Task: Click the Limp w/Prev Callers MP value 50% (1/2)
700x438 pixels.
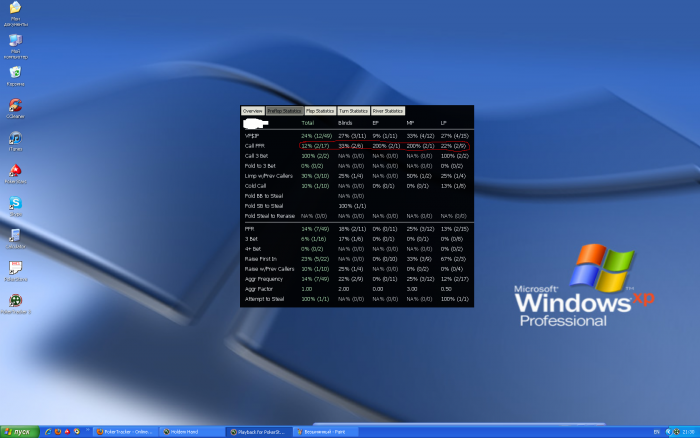Action: [419, 176]
